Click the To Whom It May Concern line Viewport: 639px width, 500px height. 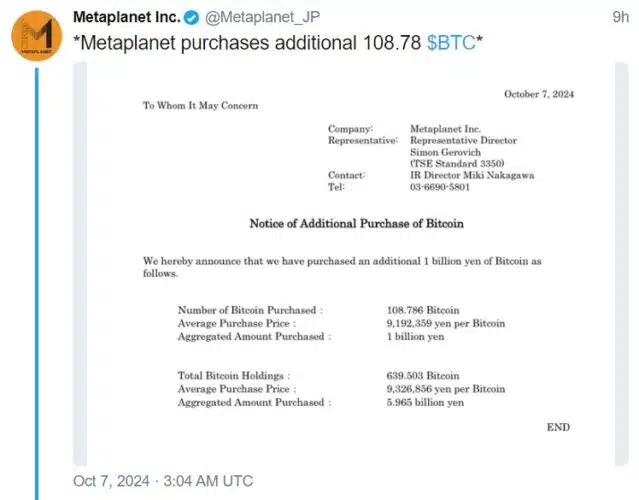click(x=200, y=106)
